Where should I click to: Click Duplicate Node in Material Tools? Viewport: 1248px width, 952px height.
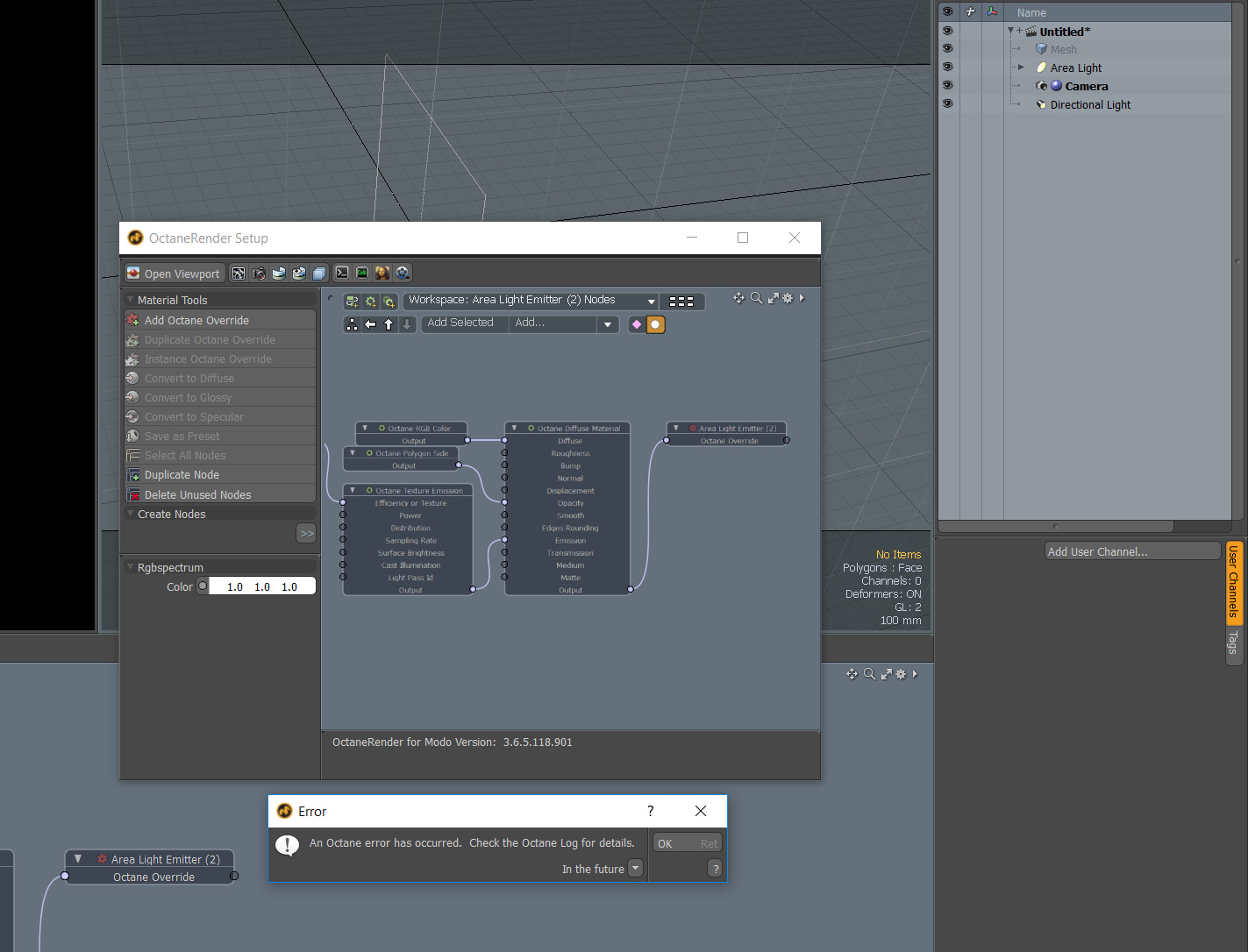click(220, 475)
